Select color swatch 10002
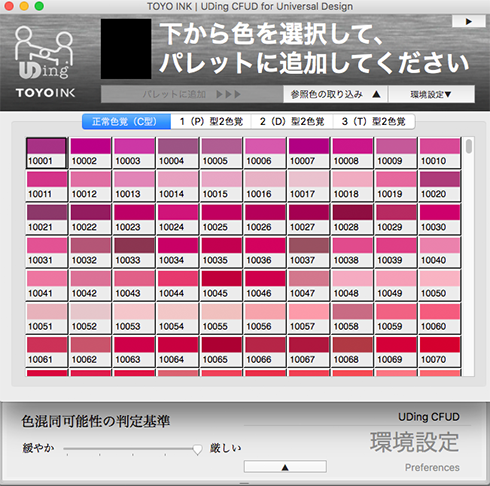Screen dimensions: 490x486 90,153
